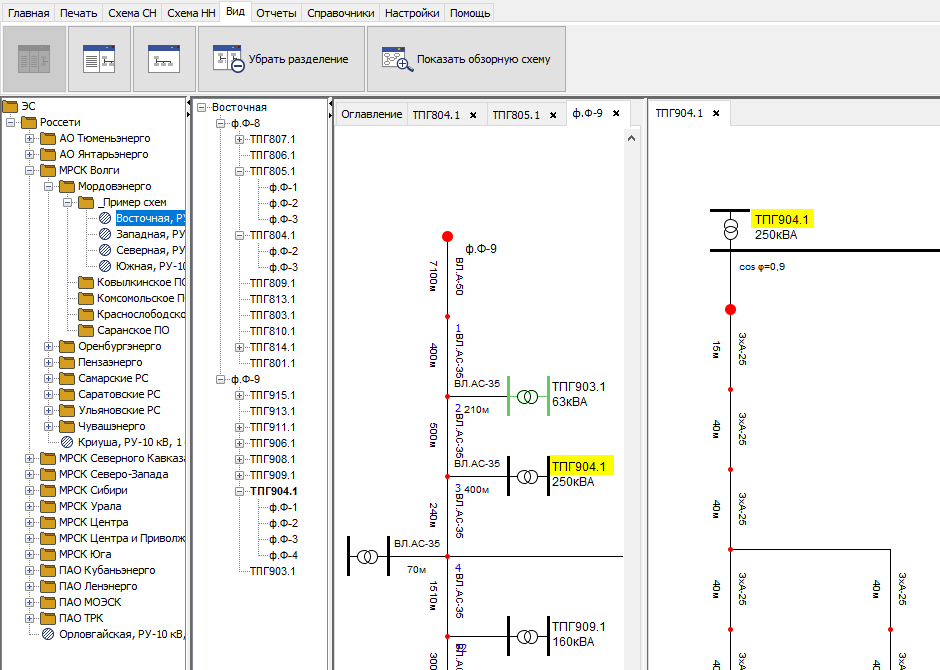Click highlighted ТПГ904.1 label in ф.Ф-9 schema

[579, 466]
